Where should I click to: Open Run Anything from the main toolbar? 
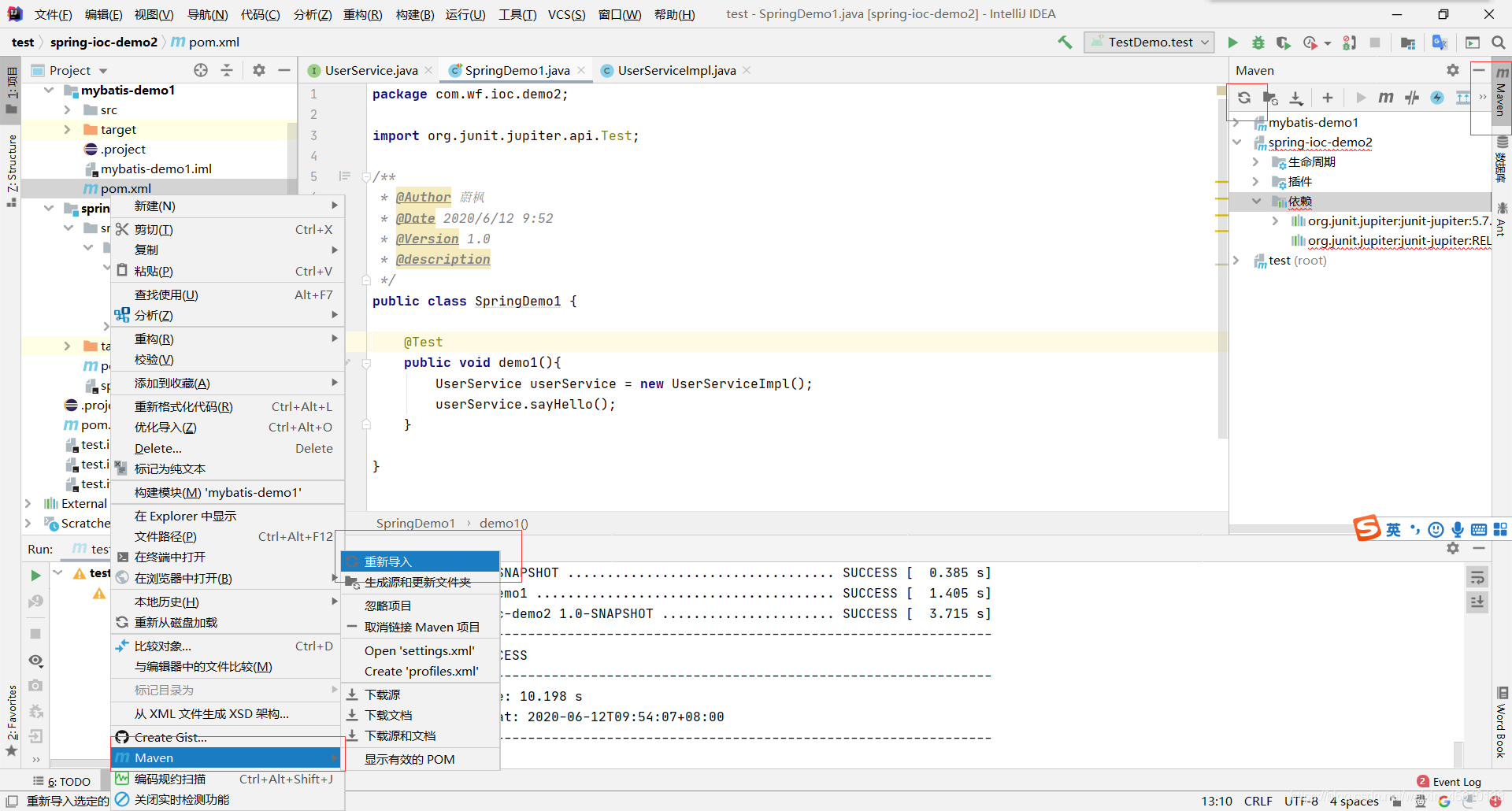1473,43
